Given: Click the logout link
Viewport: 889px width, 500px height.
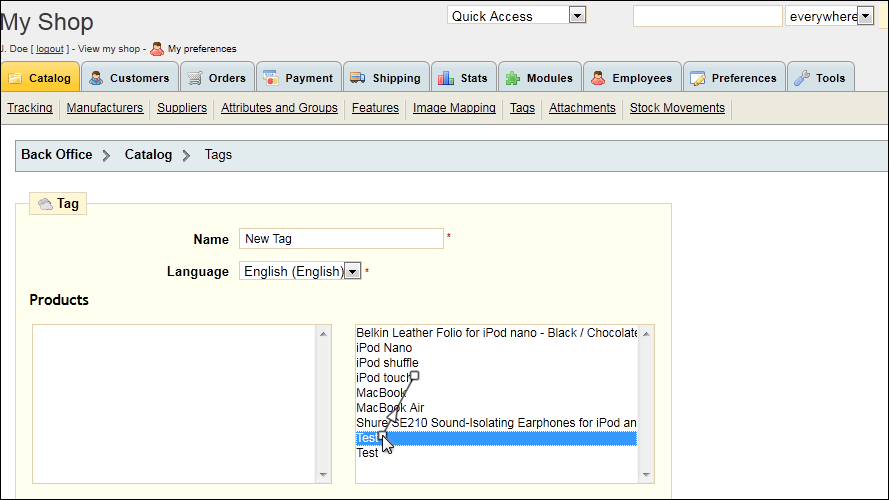Looking at the screenshot, I should tap(50, 49).
